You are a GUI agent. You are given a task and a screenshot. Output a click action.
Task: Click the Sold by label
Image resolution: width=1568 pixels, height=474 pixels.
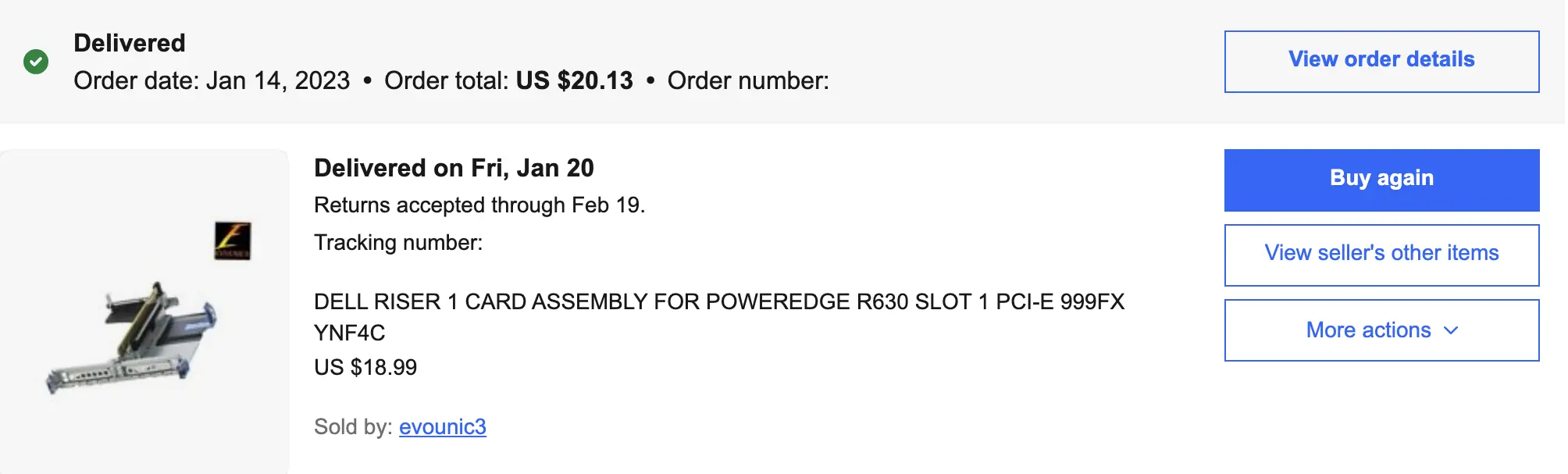(x=353, y=427)
